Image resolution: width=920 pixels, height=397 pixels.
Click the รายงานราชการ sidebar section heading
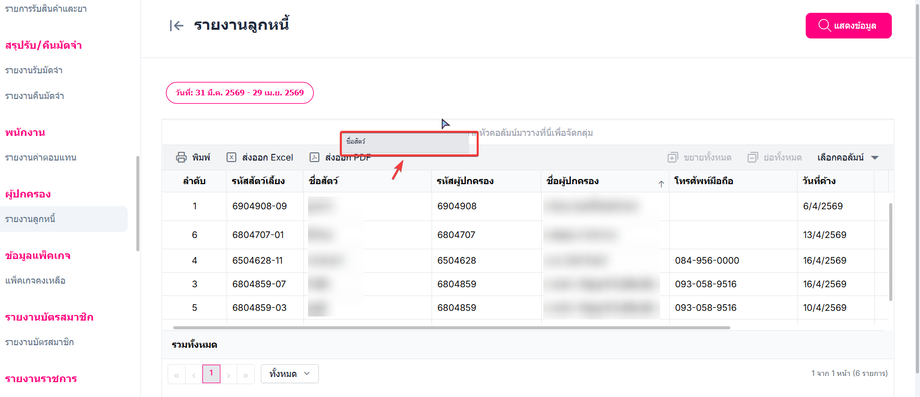[x=41, y=378]
